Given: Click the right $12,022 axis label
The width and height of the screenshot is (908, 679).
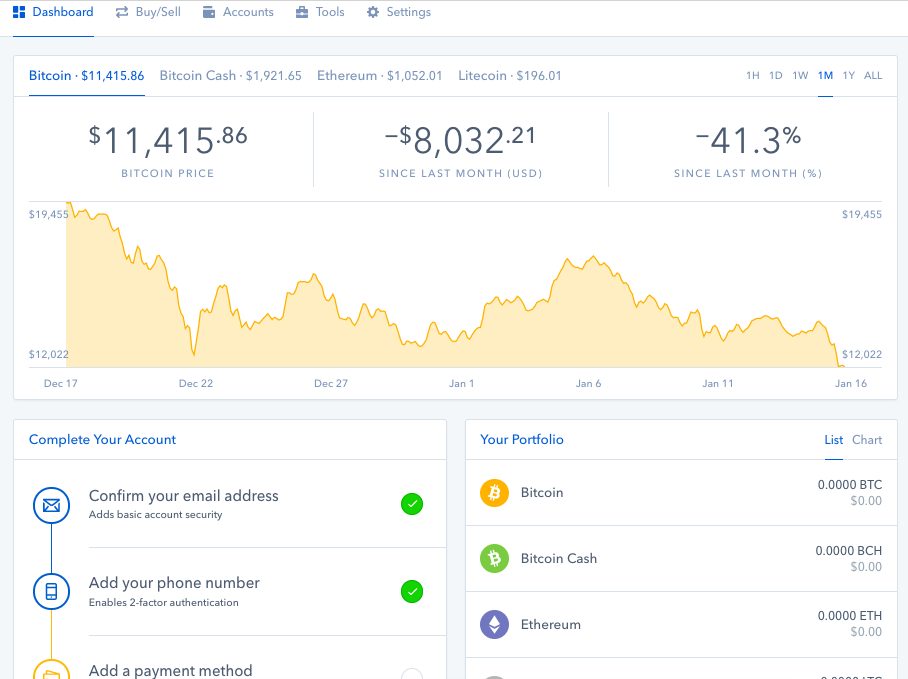Looking at the screenshot, I should tap(862, 354).
